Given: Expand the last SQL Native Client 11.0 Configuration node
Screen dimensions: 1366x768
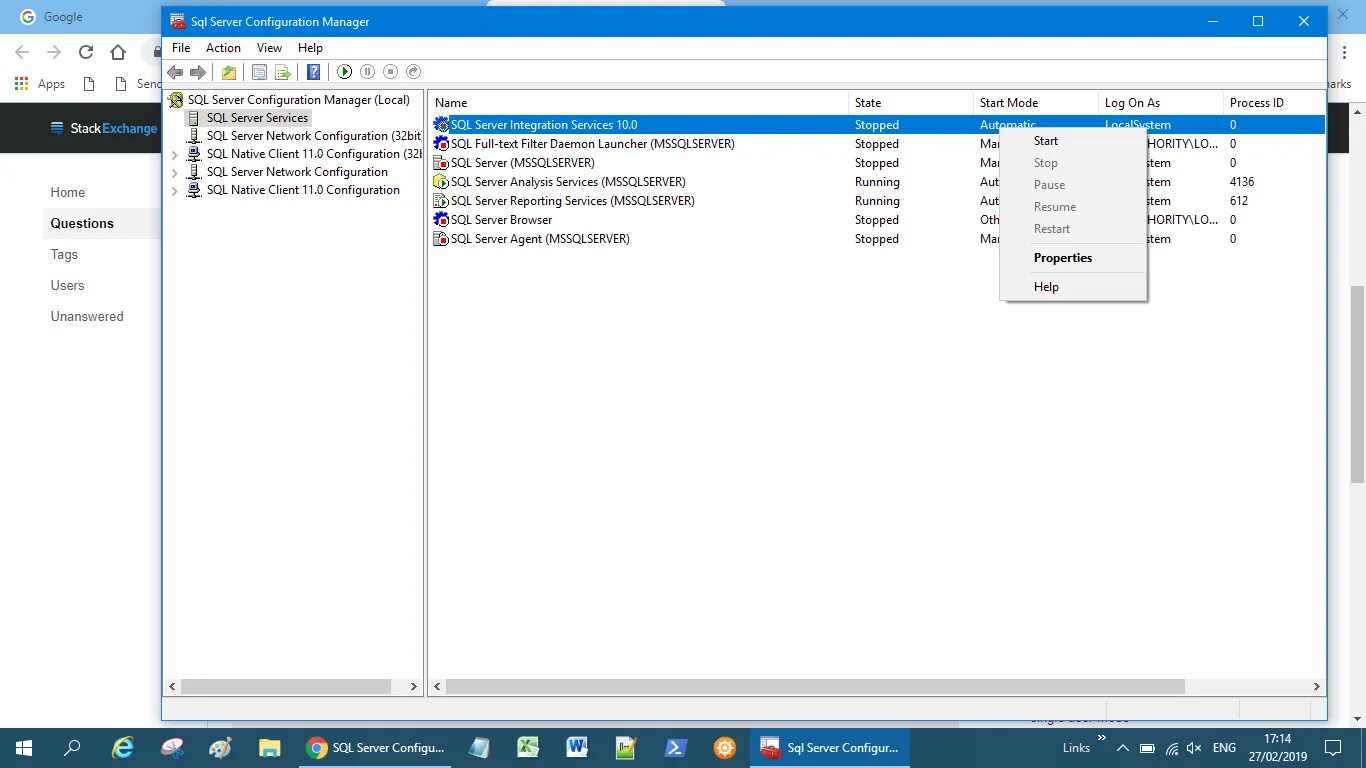Looking at the screenshot, I should (x=175, y=190).
